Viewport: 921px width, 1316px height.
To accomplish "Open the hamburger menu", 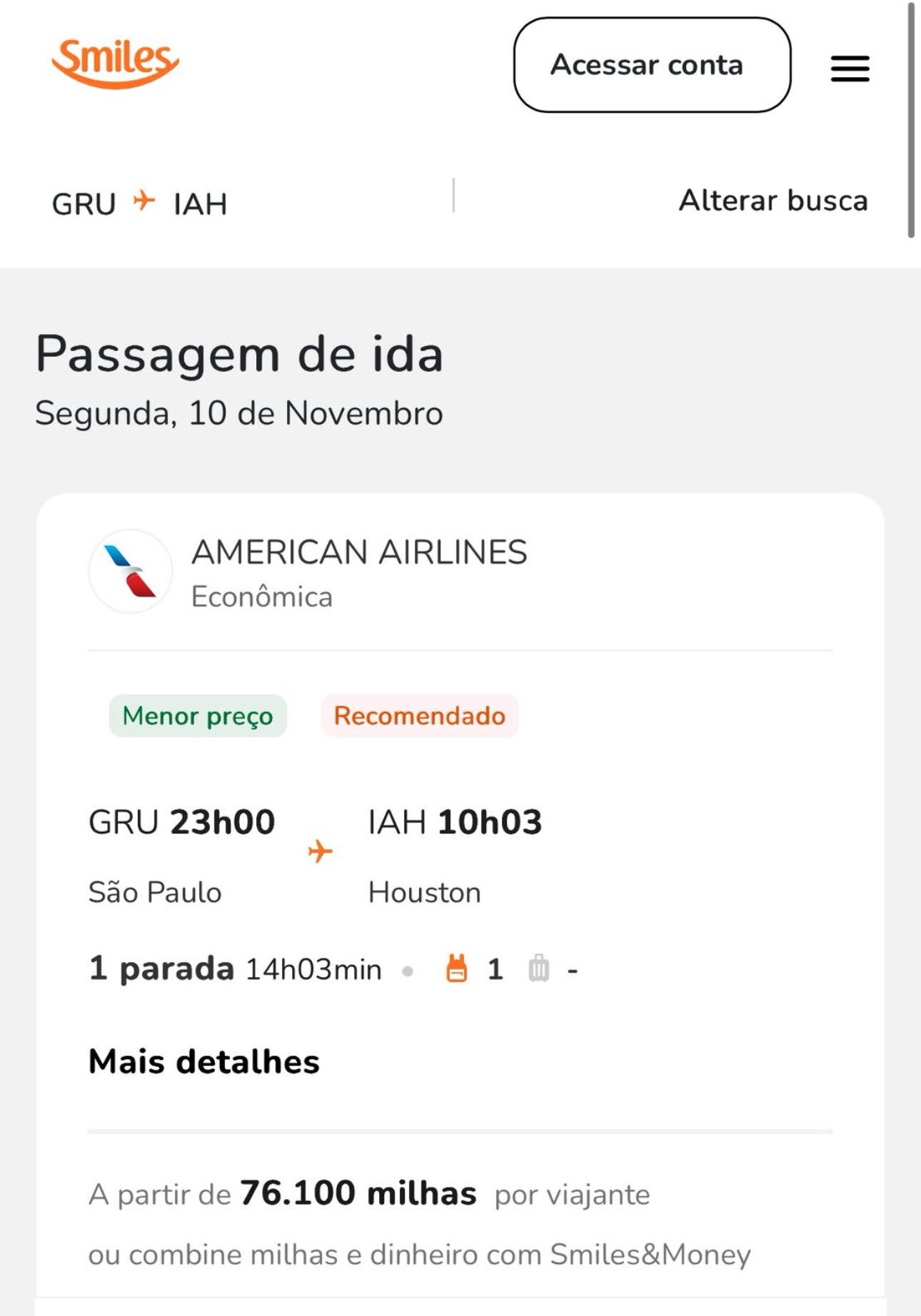I will coord(850,69).
